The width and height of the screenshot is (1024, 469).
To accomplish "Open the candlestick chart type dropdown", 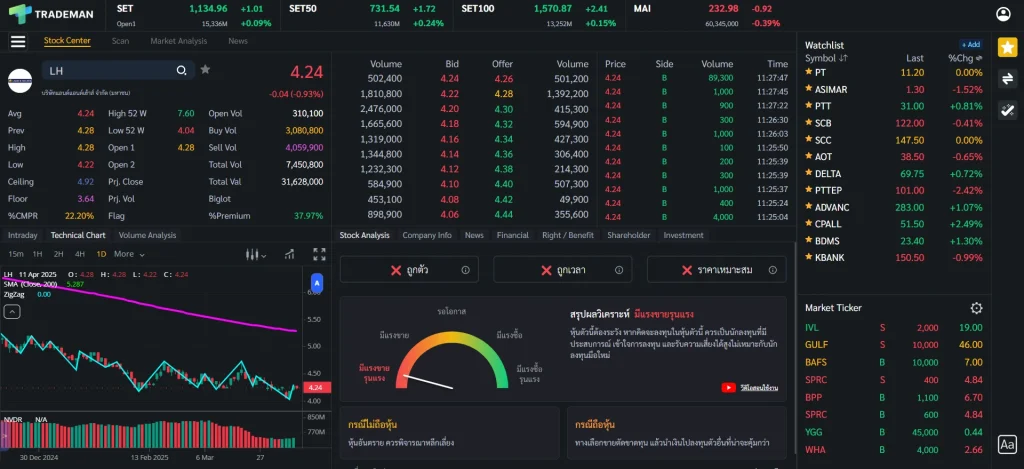I will coord(257,254).
